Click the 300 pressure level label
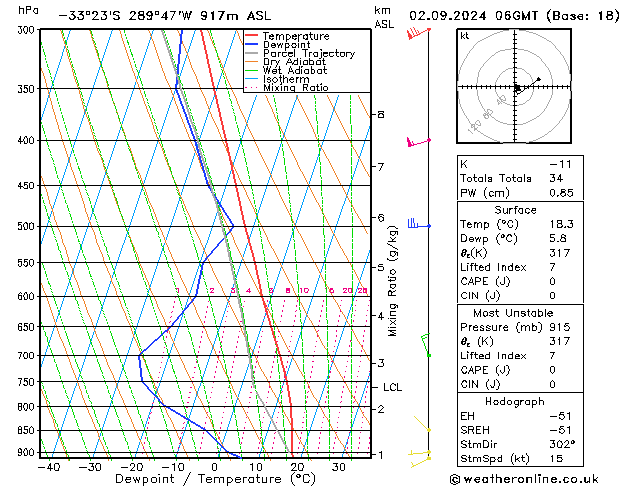Viewport: 629px width, 486px height. 28,30
